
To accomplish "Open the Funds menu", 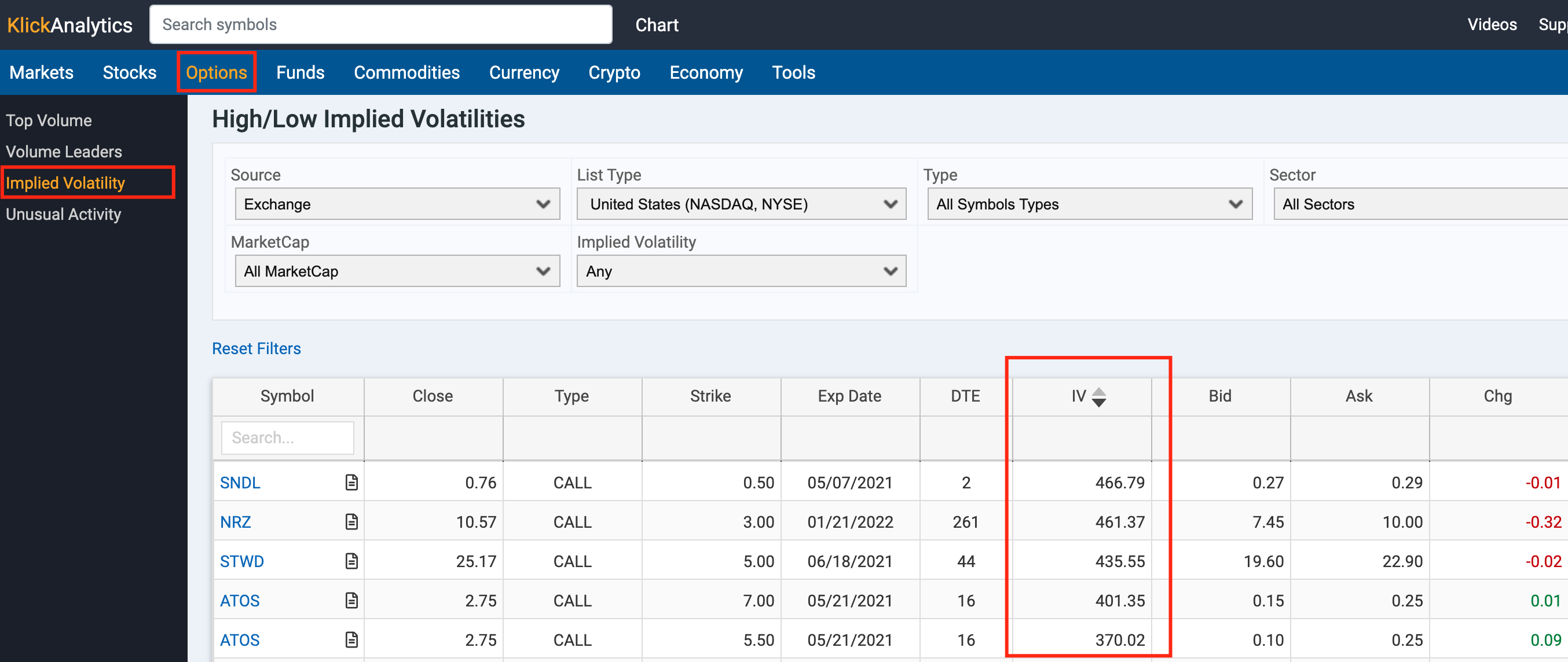I will tap(300, 72).
